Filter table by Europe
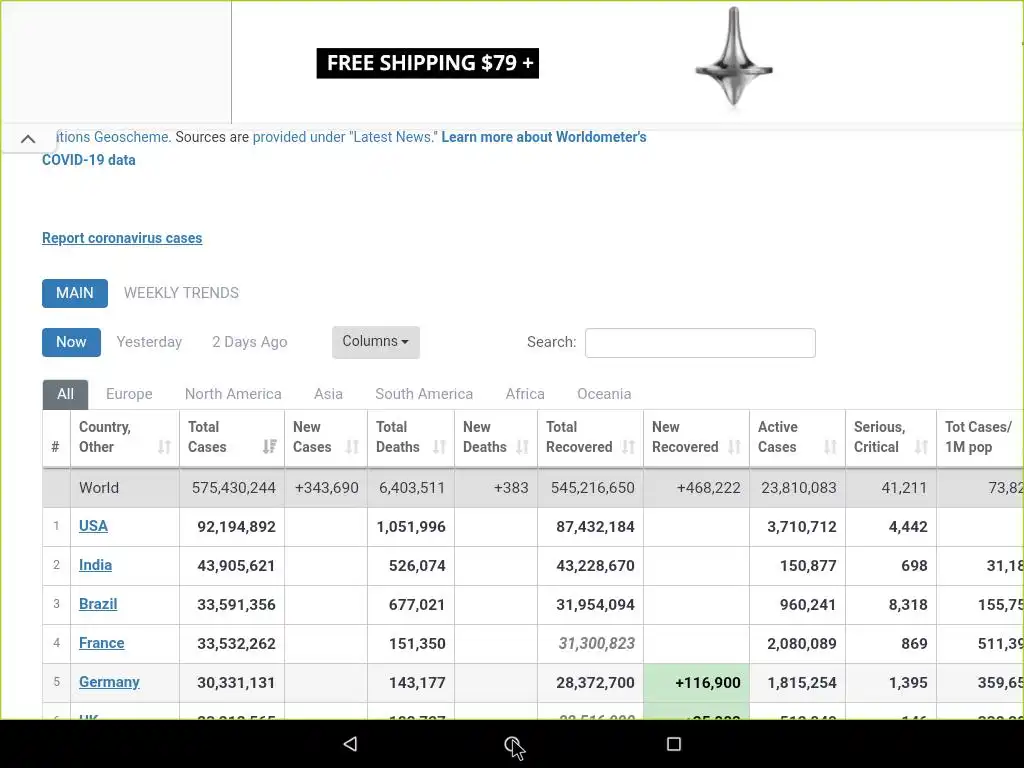This screenshot has width=1024, height=768. tap(129, 394)
